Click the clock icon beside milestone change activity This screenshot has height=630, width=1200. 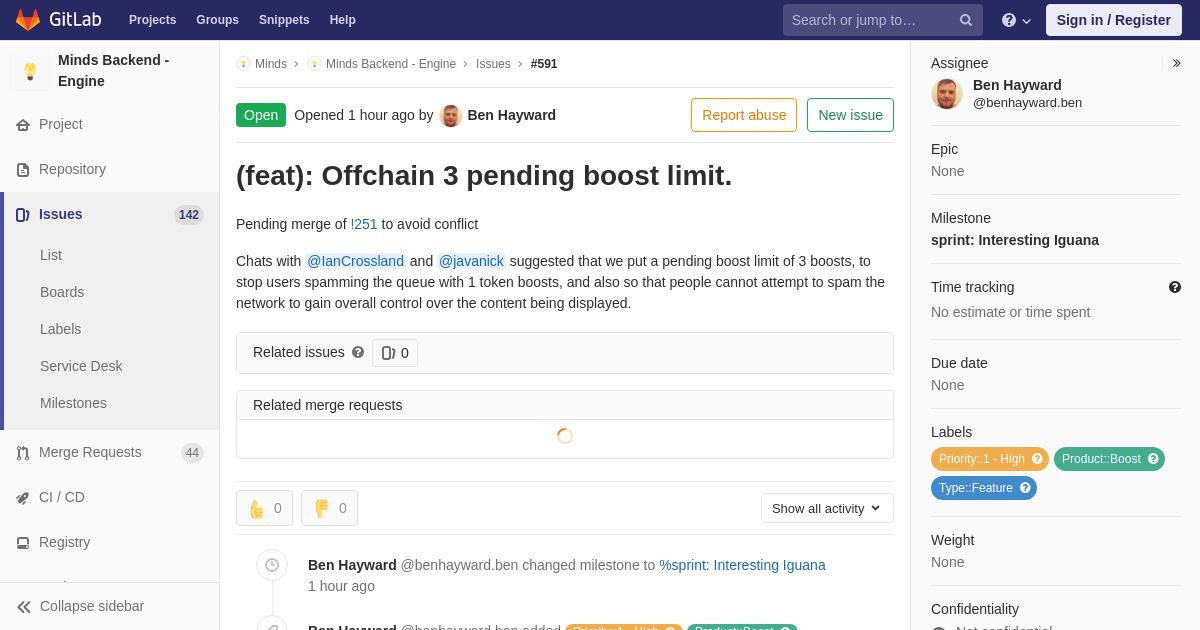pos(272,565)
